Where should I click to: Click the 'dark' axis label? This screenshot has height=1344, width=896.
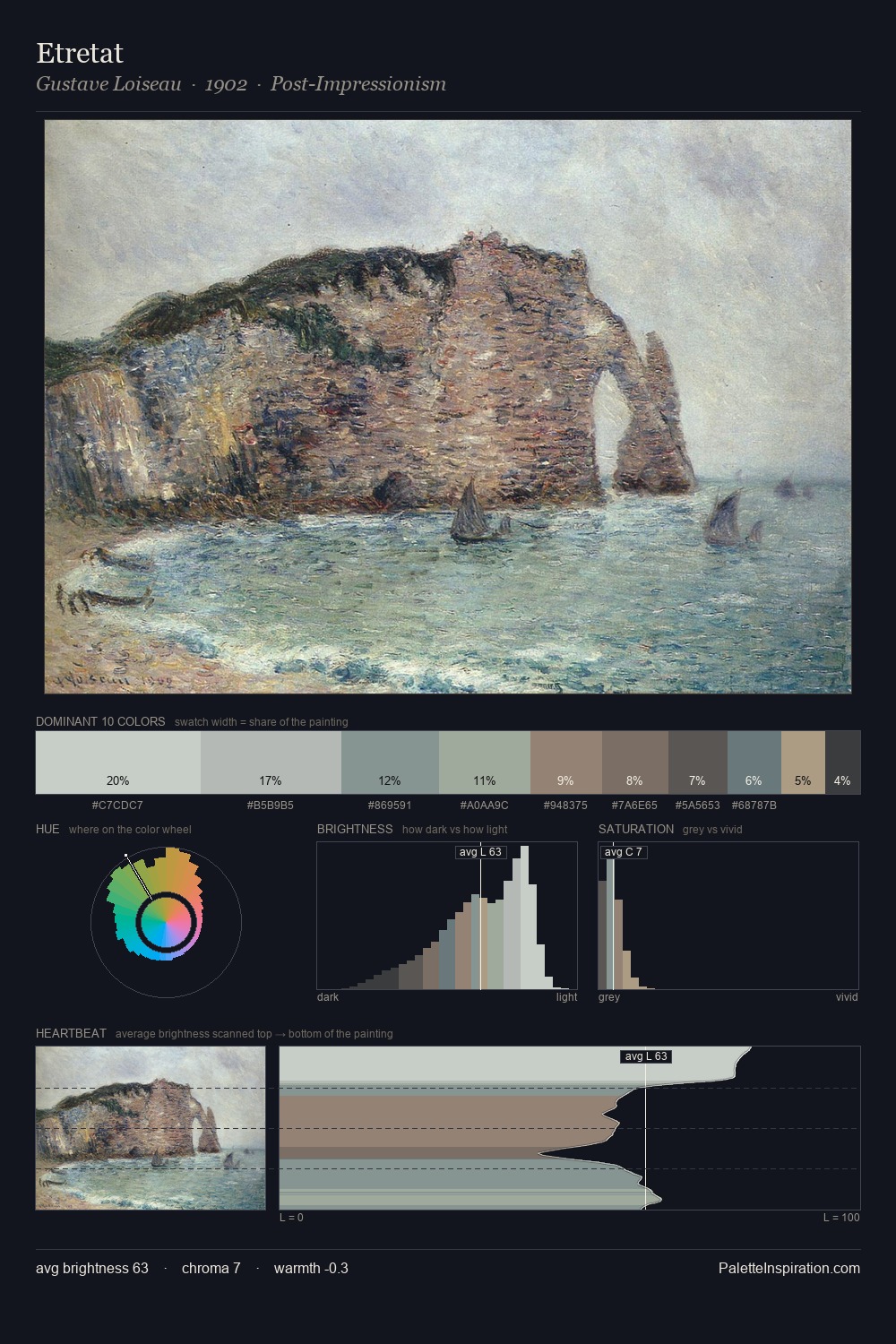coord(328,997)
